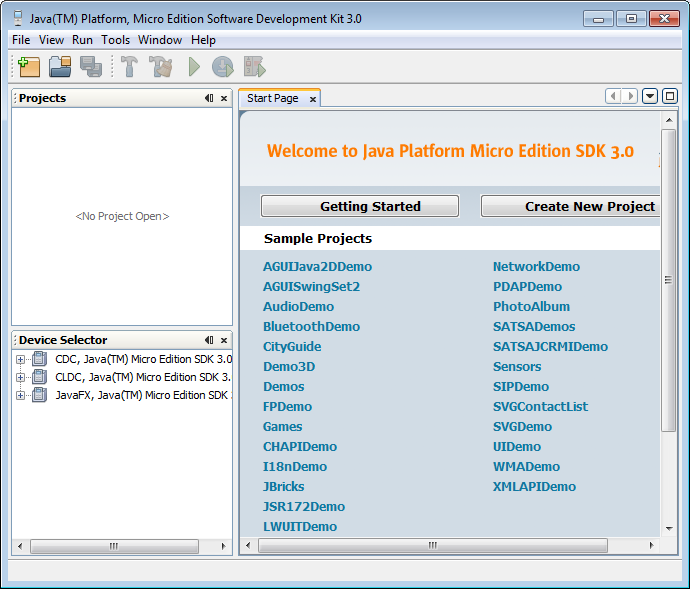Click the Start Page horizontal scrollbar thumb
Screen dimensions: 690x589
tap(433, 545)
